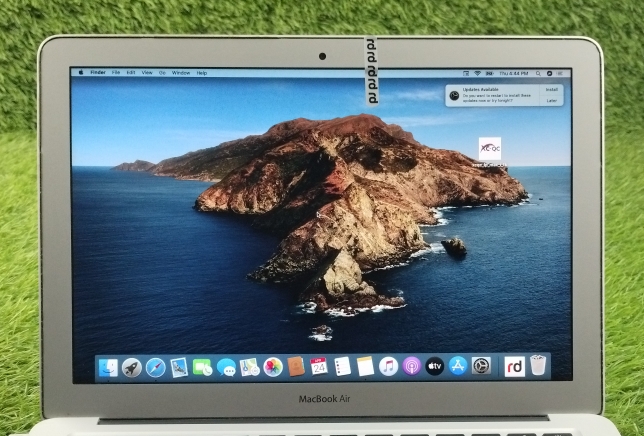Open the Edit menu
Image resolution: width=644 pixels, height=436 pixels.
pos(131,73)
